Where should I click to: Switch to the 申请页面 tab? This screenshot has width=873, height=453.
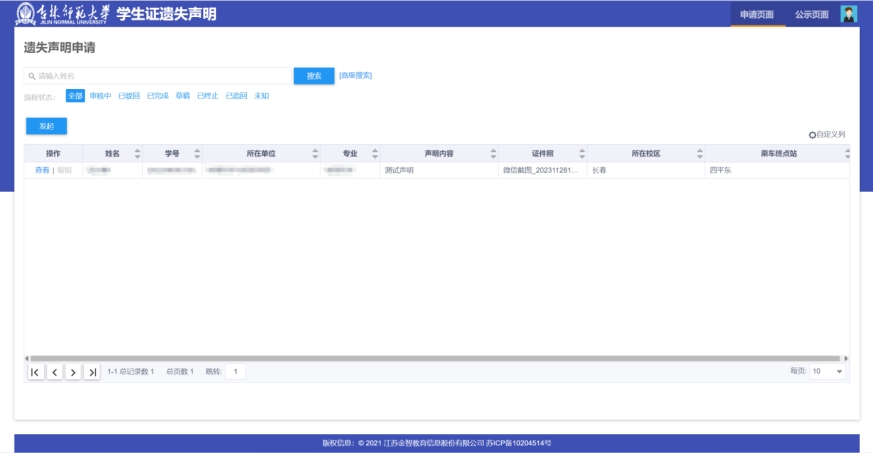pos(757,14)
